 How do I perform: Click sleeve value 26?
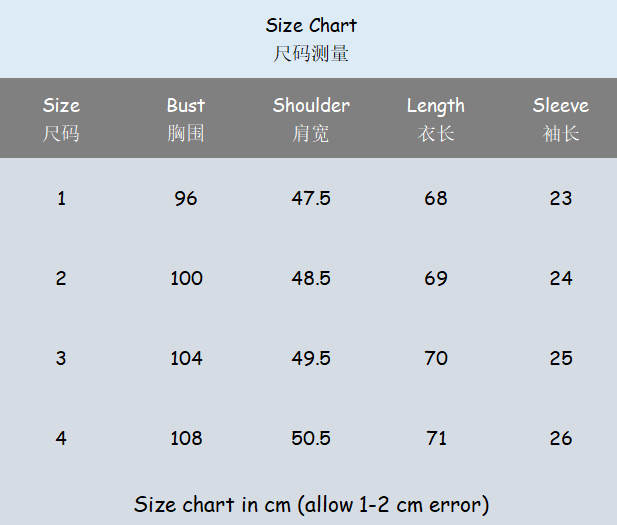560,438
